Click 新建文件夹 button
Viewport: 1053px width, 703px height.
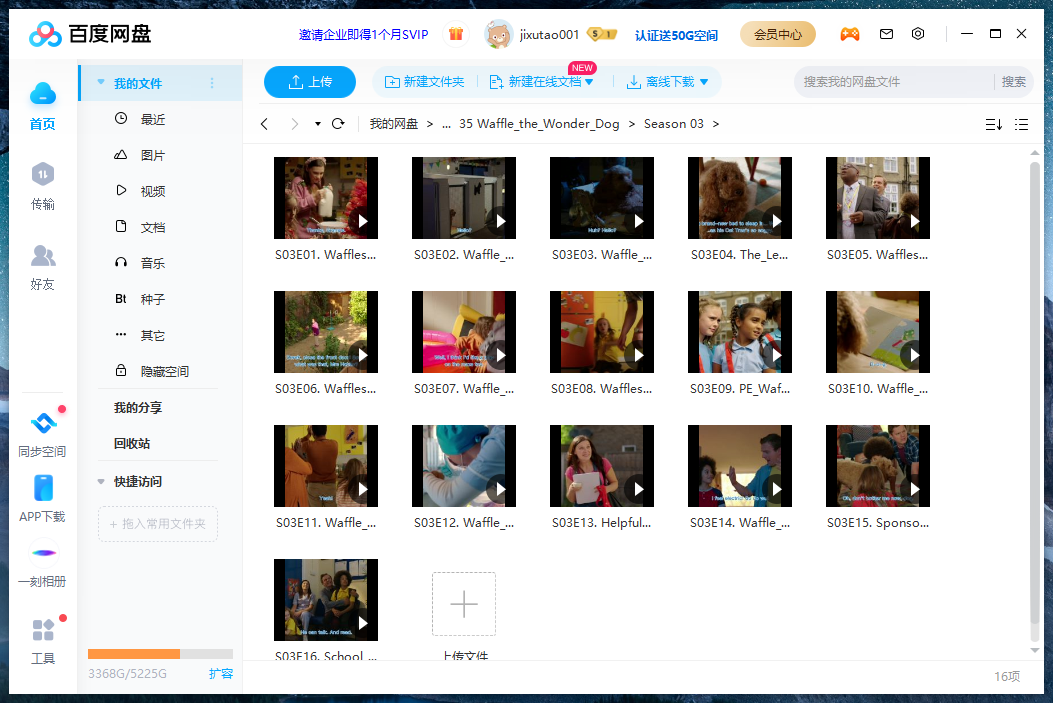[424, 82]
